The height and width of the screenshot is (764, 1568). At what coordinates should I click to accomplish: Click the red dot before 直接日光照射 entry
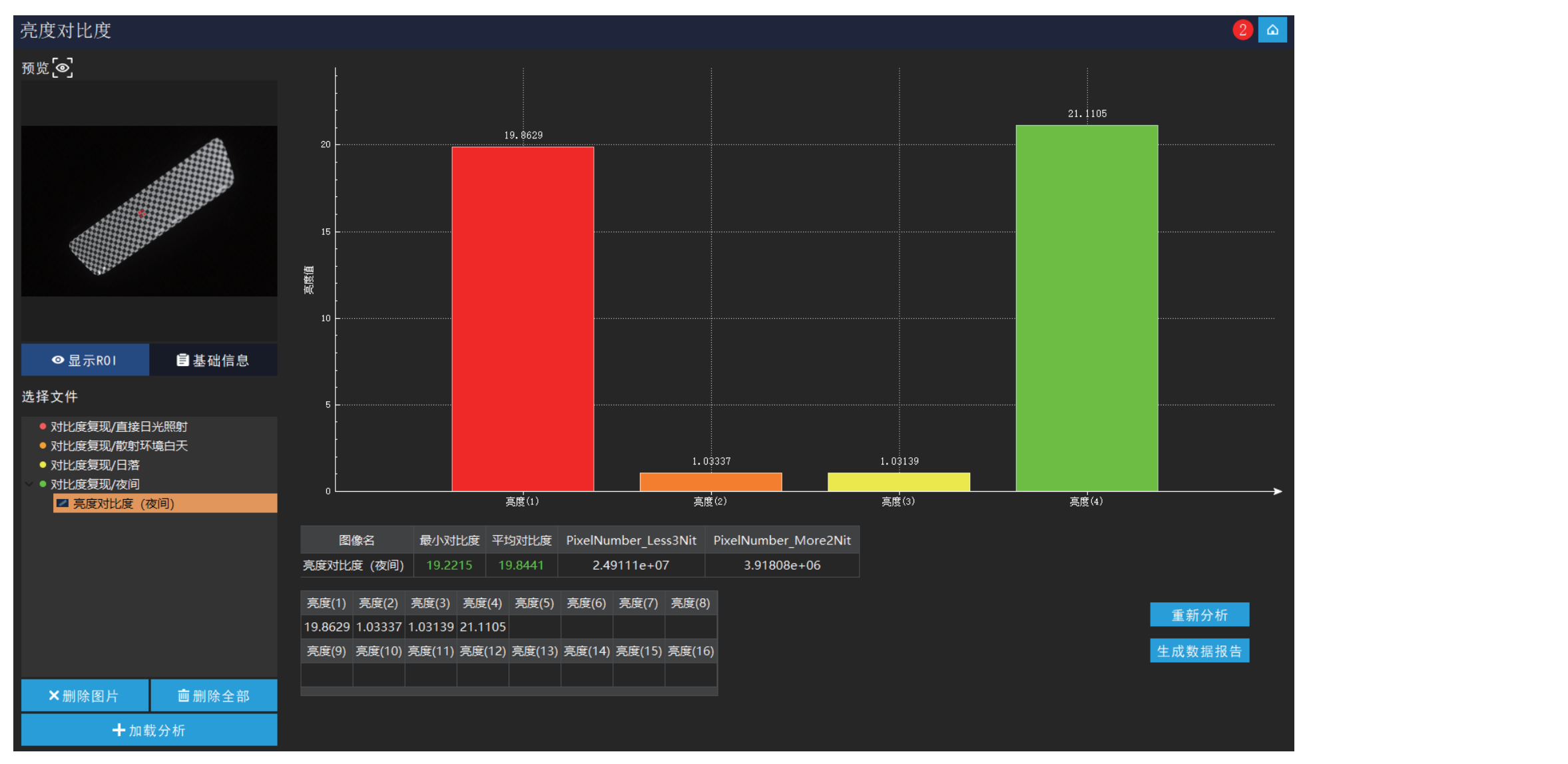click(43, 427)
